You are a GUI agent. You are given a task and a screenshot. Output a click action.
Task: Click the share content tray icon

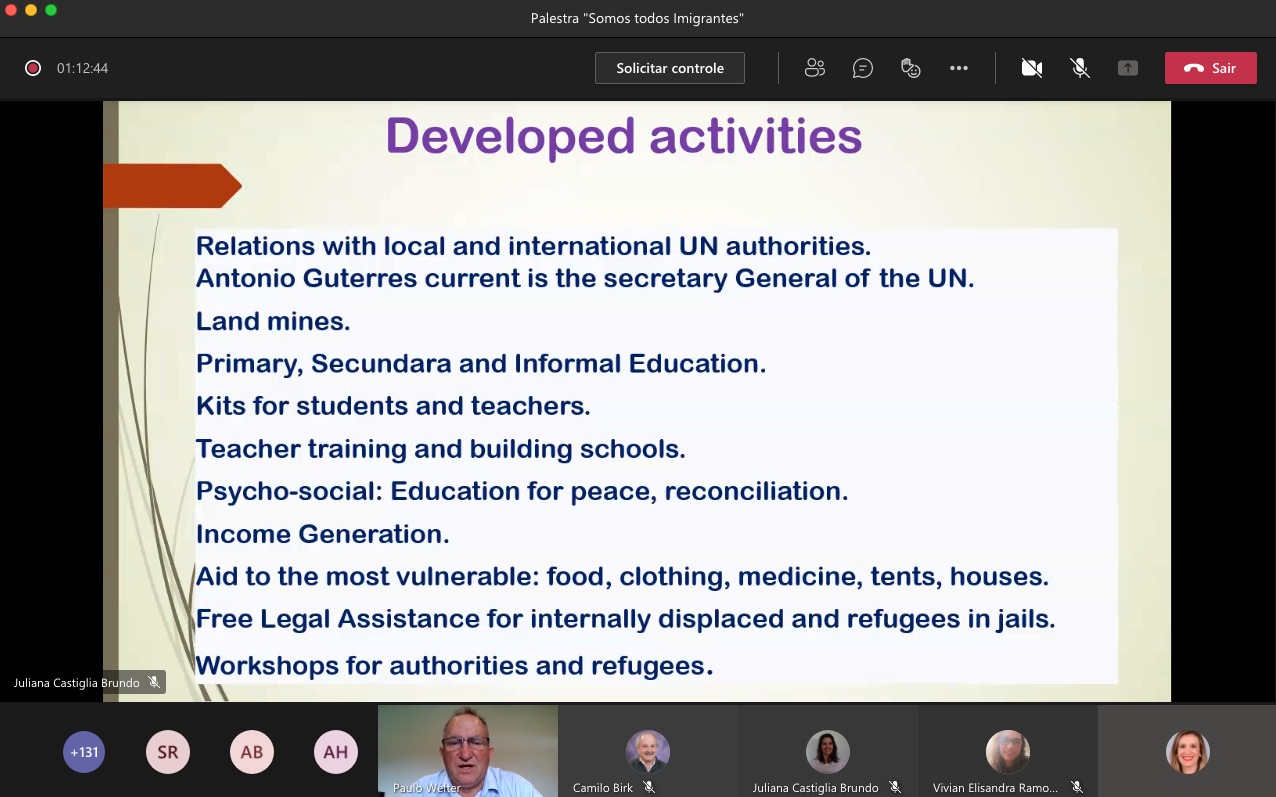click(1128, 68)
